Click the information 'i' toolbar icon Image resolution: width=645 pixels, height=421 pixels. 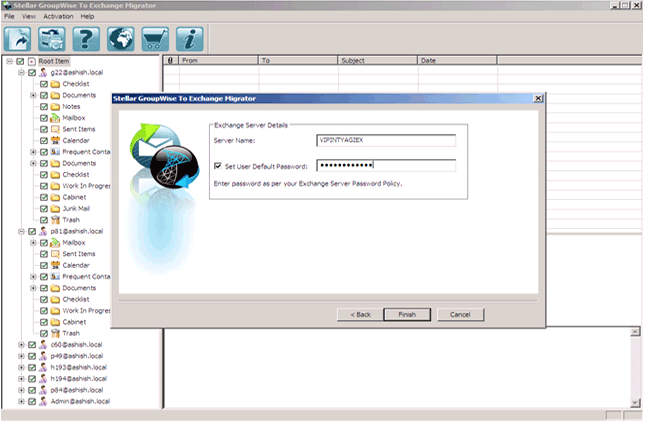point(190,39)
